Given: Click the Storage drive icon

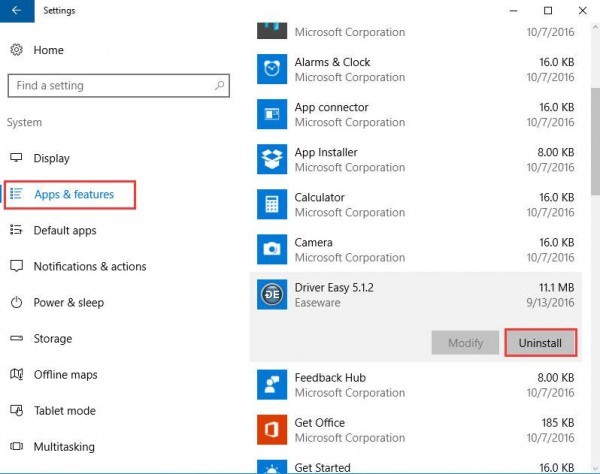Looking at the screenshot, I should [x=16, y=338].
